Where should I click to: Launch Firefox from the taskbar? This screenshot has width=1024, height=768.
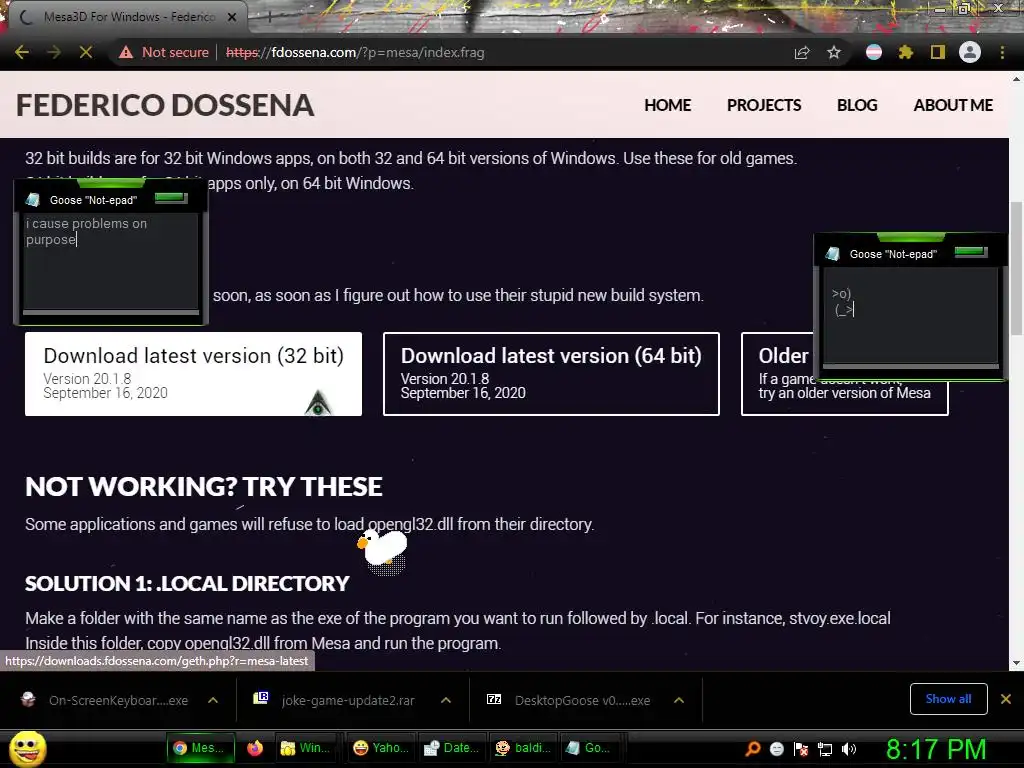coord(255,748)
